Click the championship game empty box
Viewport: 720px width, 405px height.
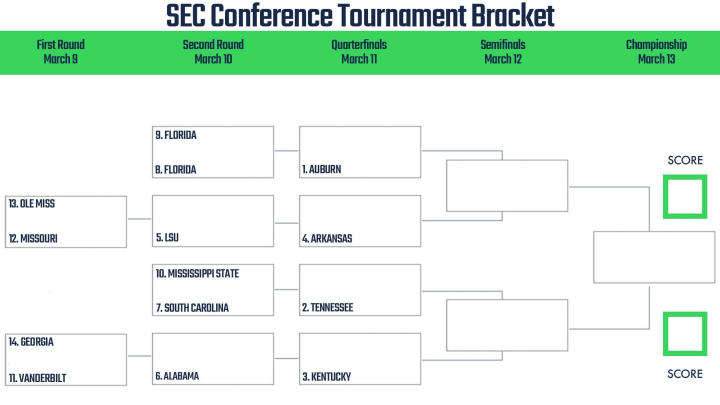(x=654, y=257)
